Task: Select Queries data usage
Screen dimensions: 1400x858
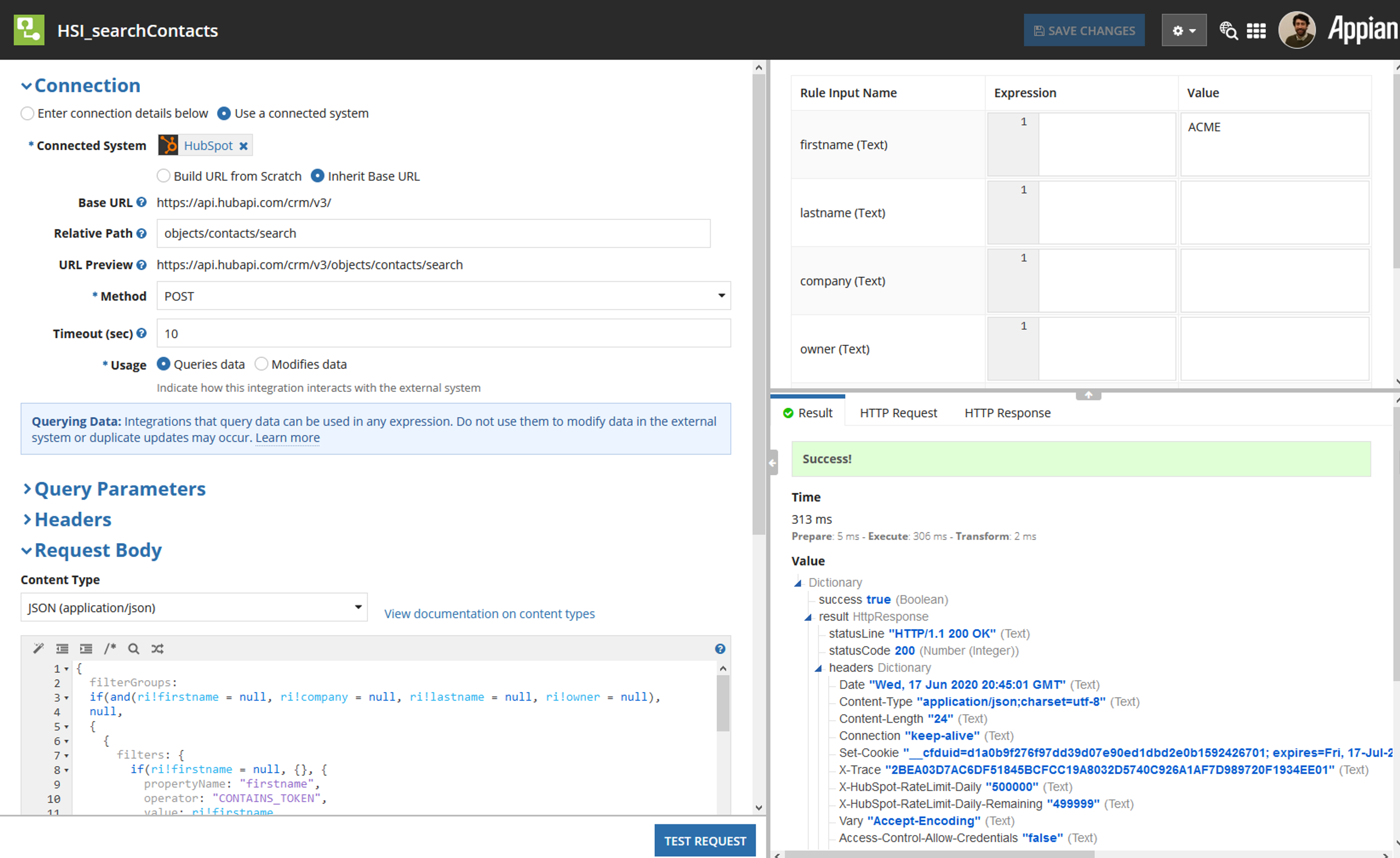Action: click(163, 364)
